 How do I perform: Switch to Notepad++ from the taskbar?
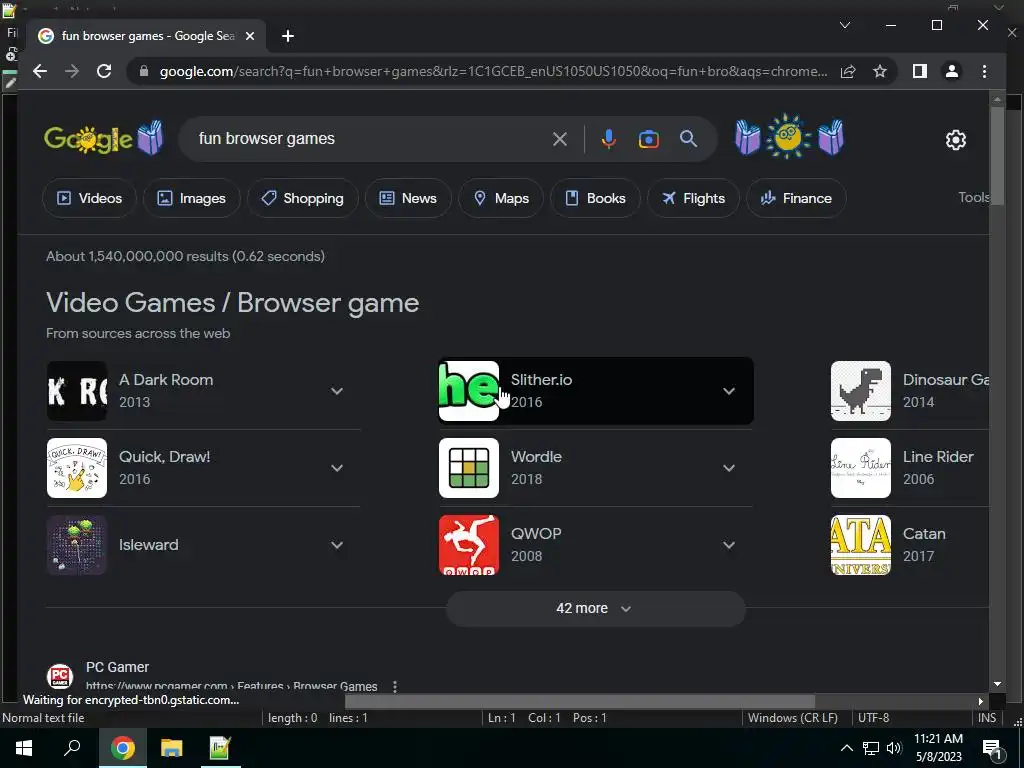(x=219, y=748)
